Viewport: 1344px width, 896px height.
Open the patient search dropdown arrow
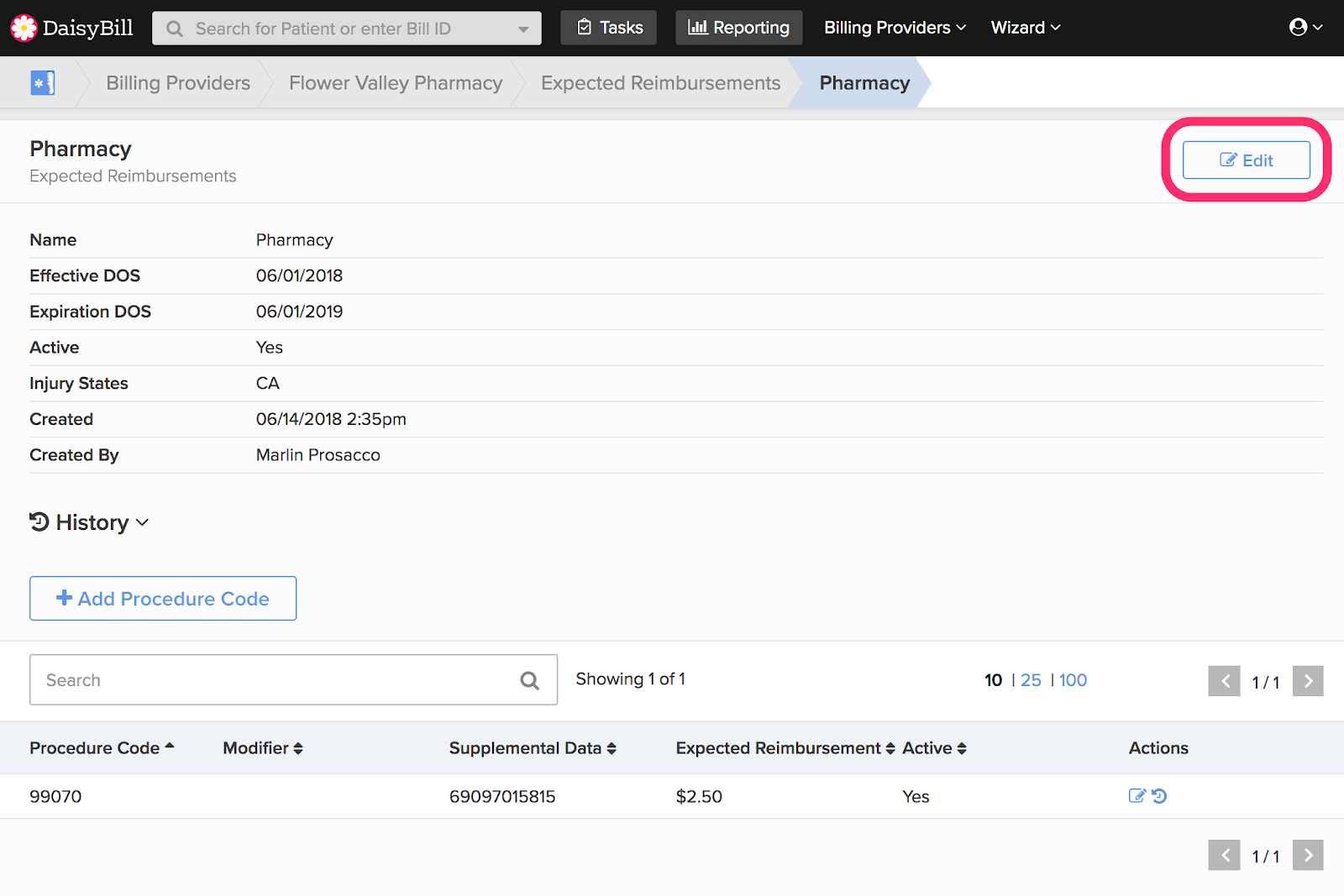523,29
